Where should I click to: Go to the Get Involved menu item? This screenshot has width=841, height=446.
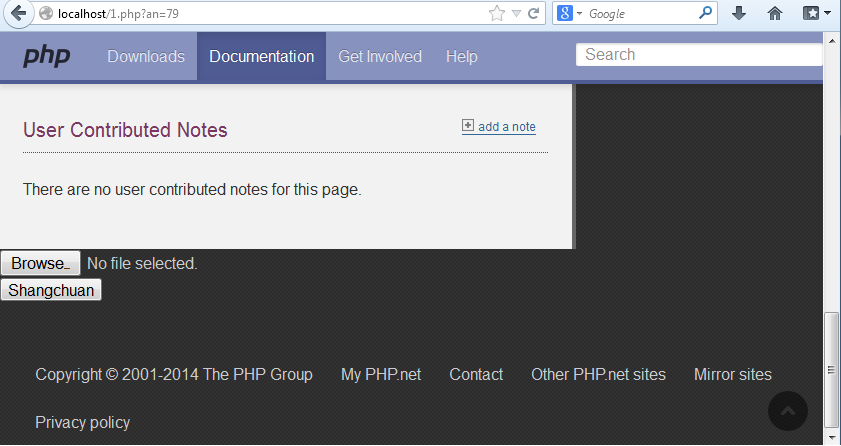[380, 56]
